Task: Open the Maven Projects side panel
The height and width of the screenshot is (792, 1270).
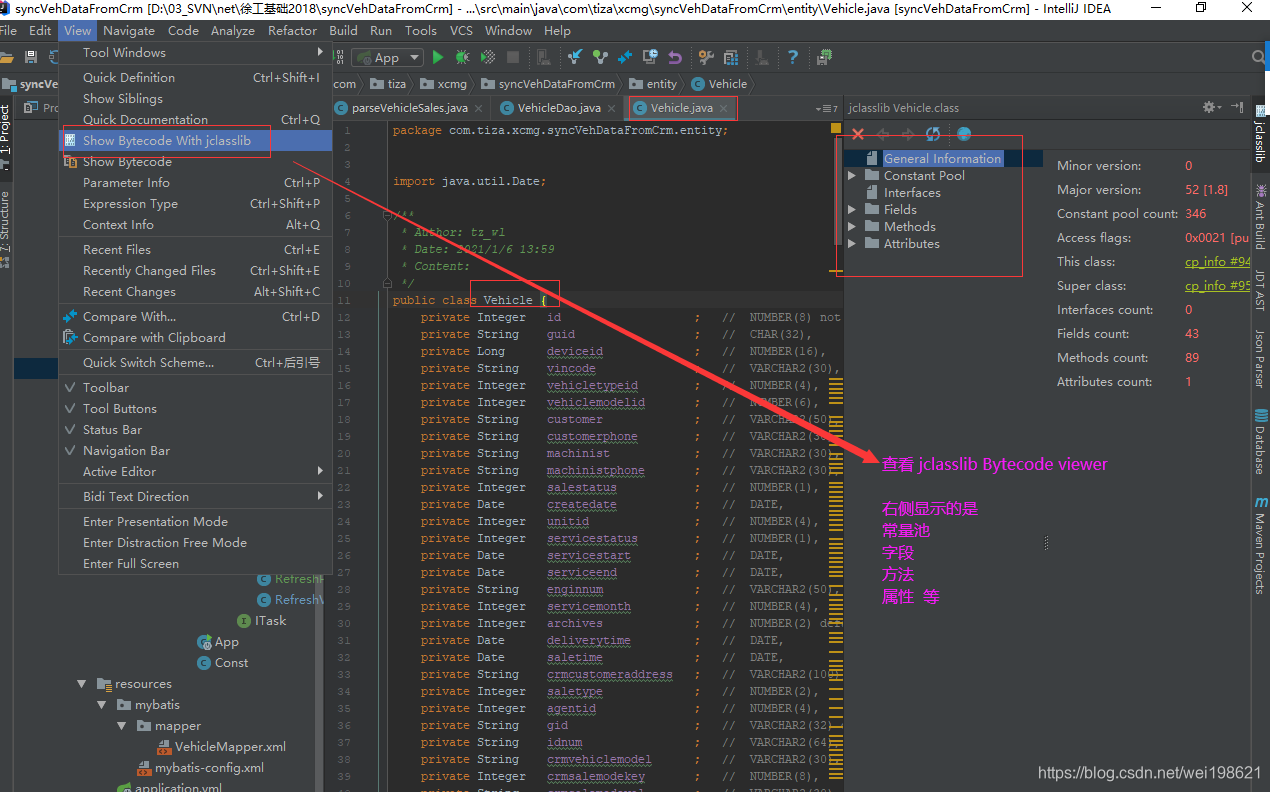Action: [x=1260, y=544]
